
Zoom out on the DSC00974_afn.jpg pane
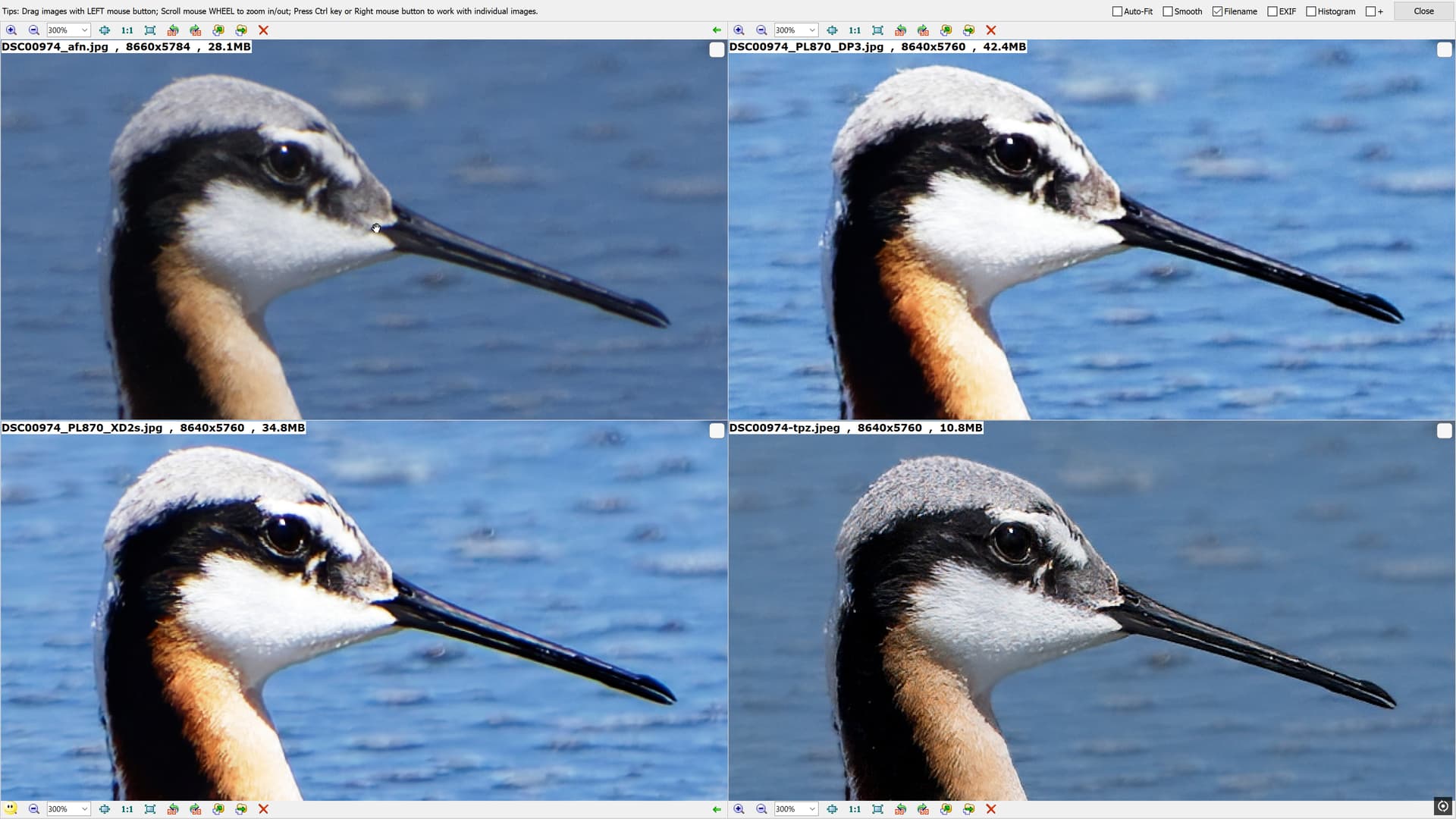pos(34,30)
